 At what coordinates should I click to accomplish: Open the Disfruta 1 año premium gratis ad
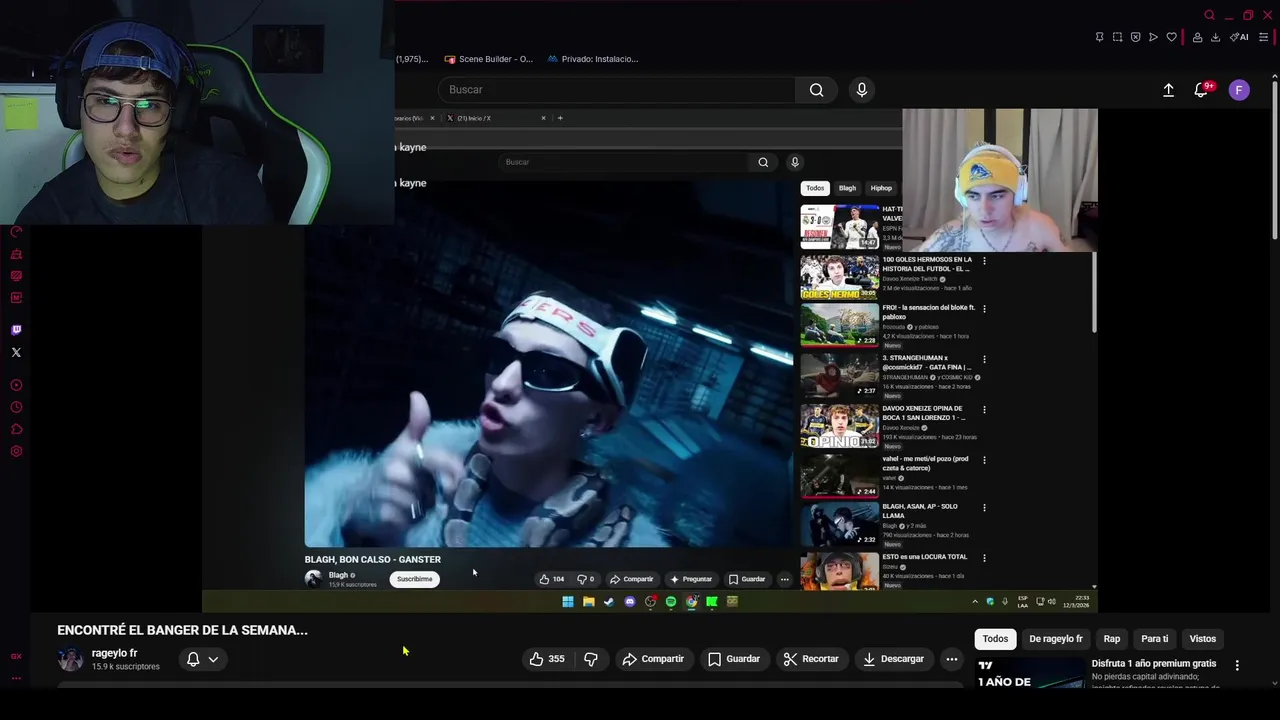(1154, 663)
